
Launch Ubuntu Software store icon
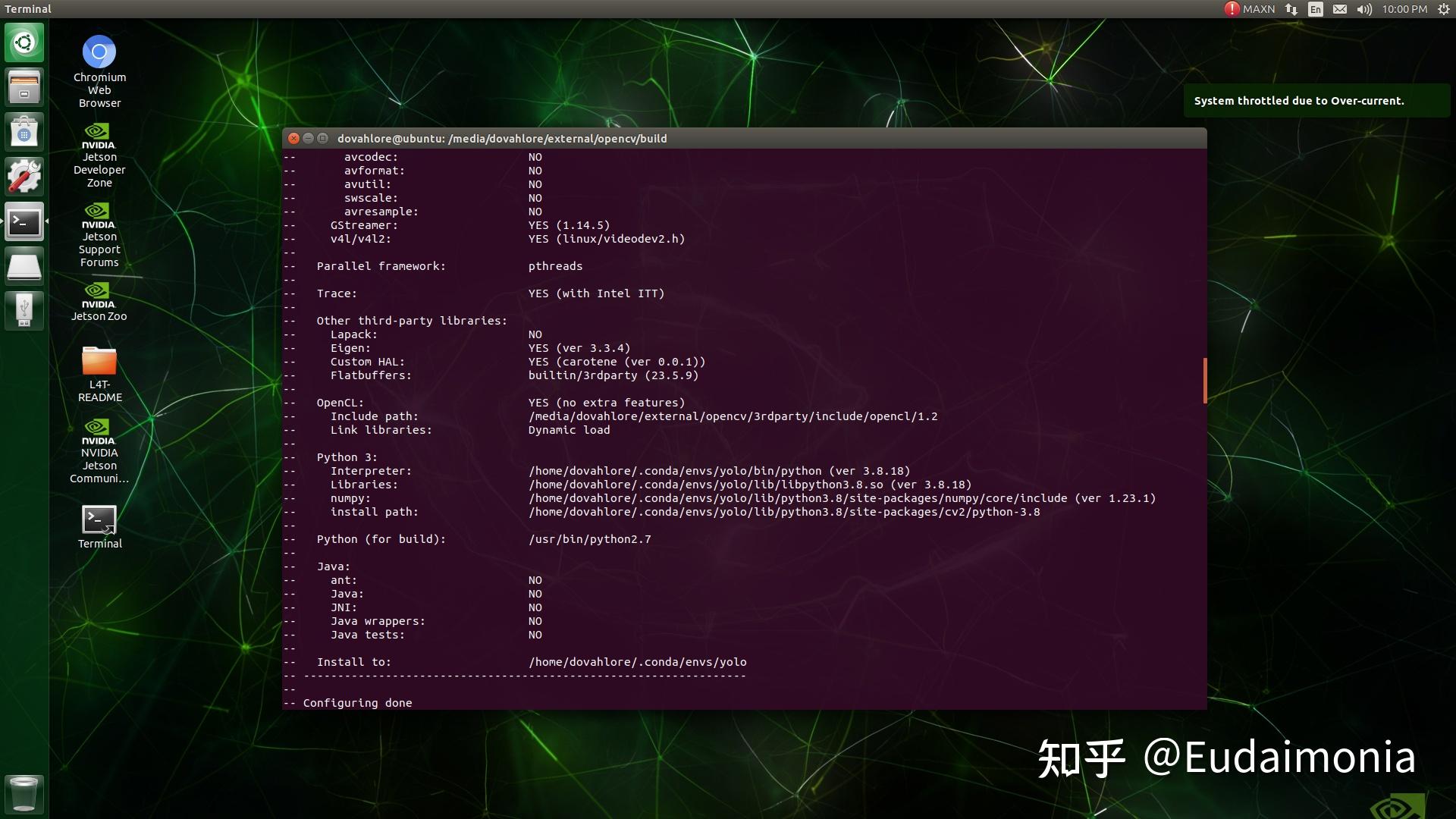24,133
